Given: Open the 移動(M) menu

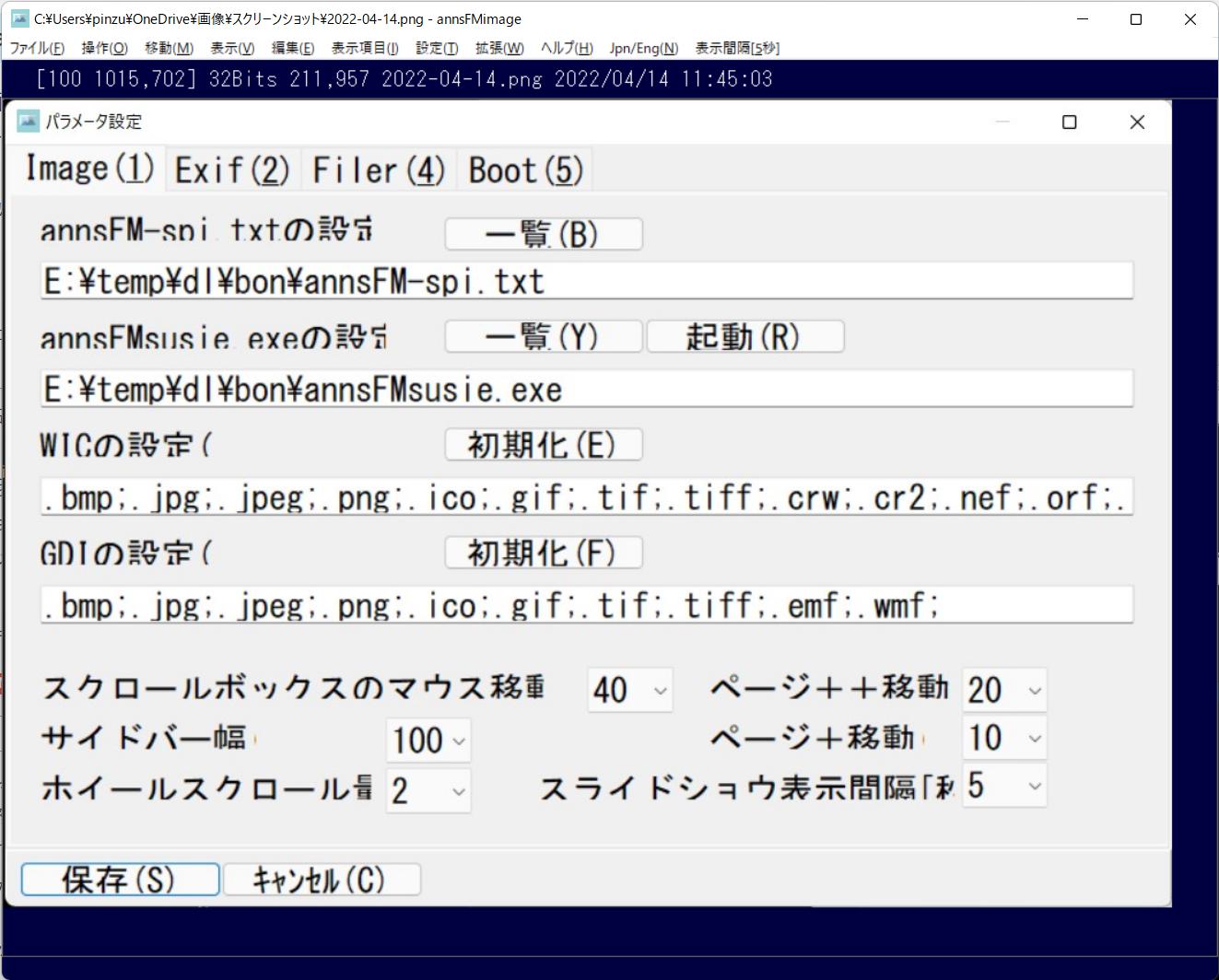Looking at the screenshot, I should 169,48.
